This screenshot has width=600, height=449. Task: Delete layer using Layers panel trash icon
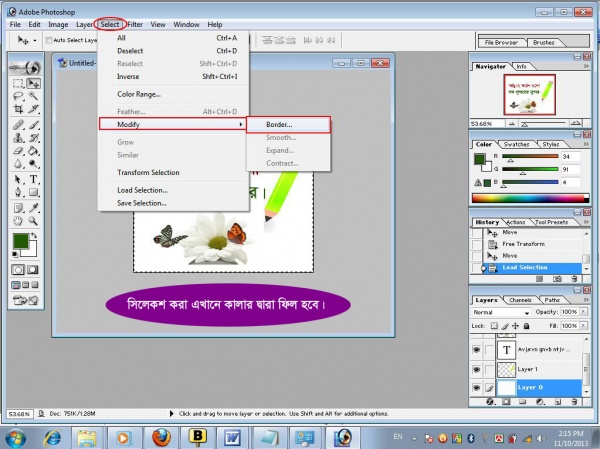[x=574, y=402]
